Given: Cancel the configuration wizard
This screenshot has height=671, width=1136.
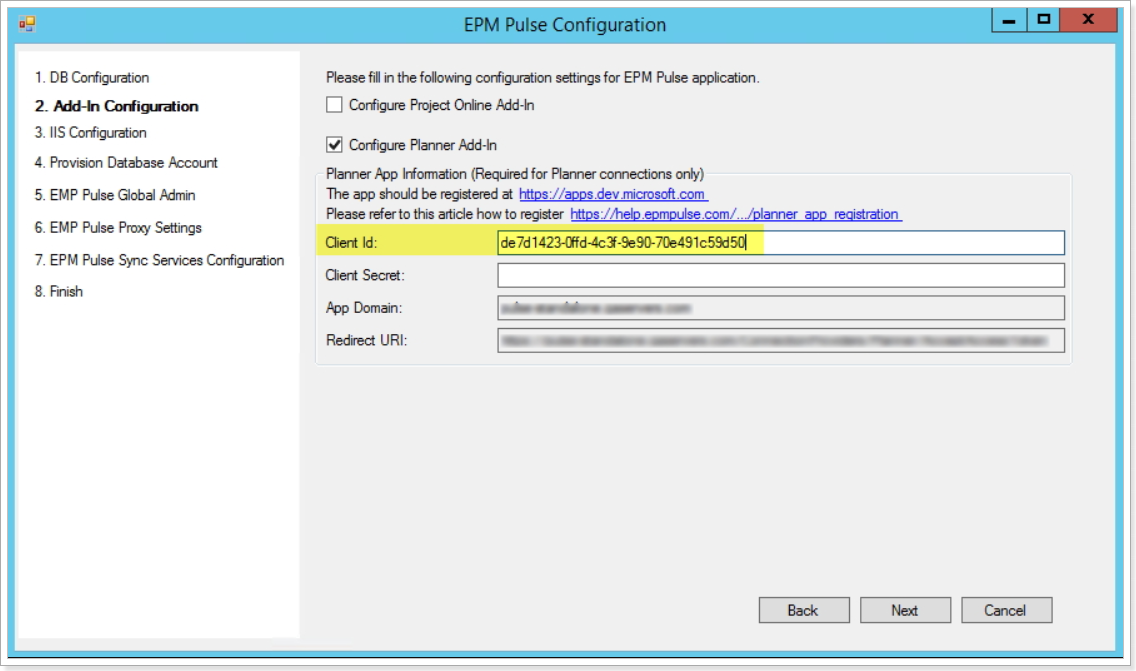Looking at the screenshot, I should 1006,610.
